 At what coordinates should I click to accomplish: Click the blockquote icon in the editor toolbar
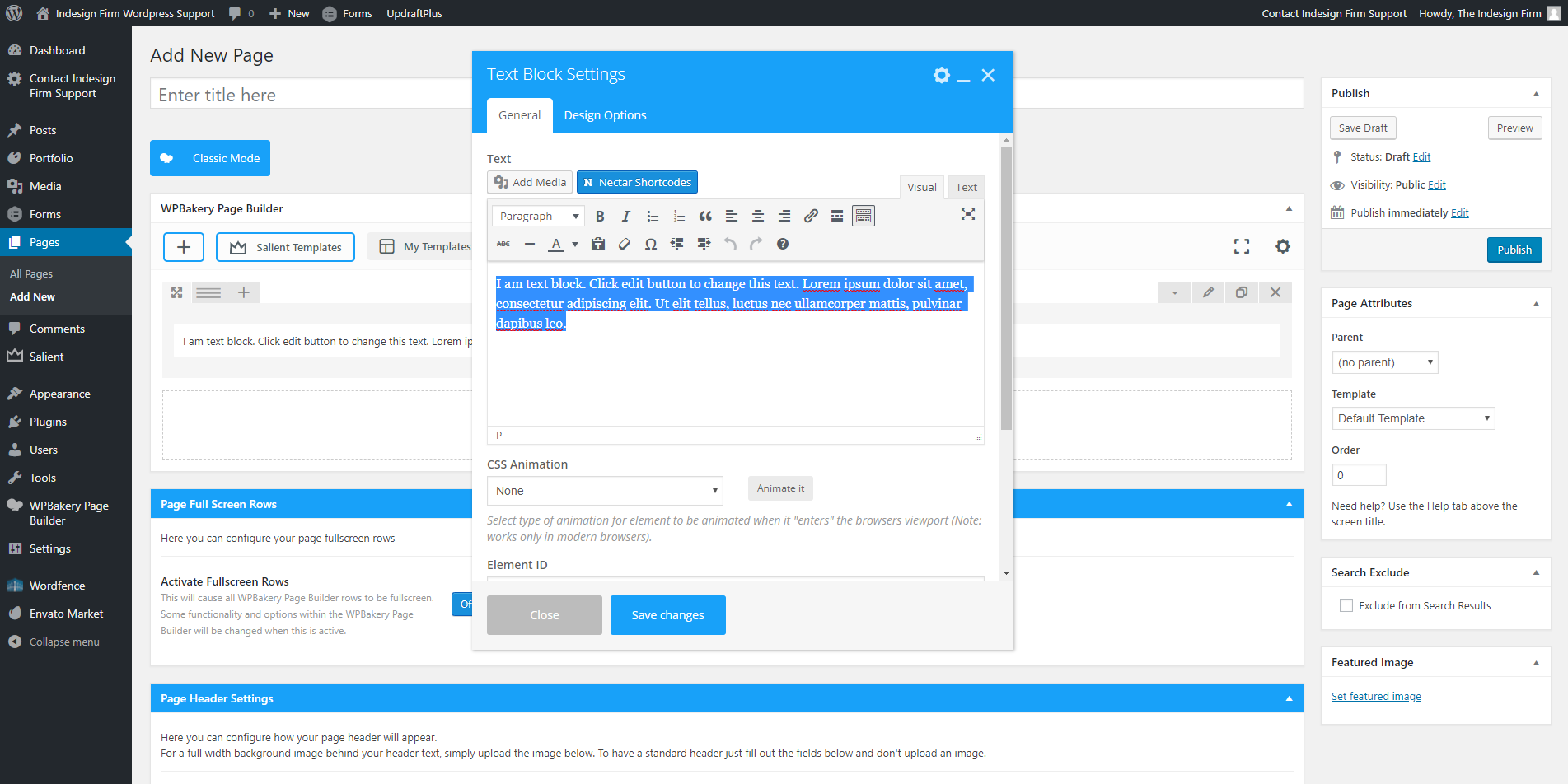(x=705, y=217)
